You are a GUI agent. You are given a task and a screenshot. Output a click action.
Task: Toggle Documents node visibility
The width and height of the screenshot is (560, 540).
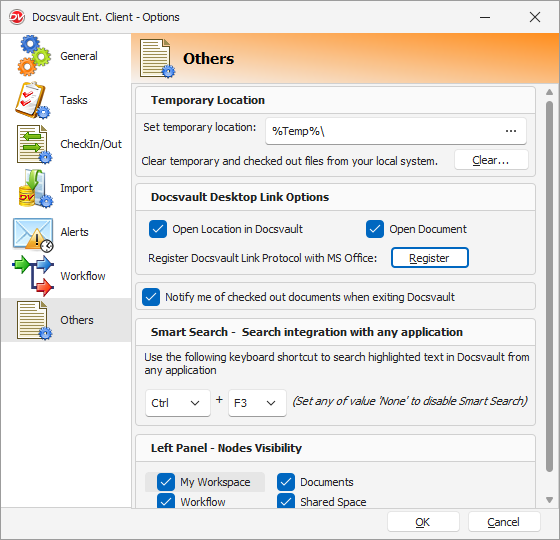(286, 482)
